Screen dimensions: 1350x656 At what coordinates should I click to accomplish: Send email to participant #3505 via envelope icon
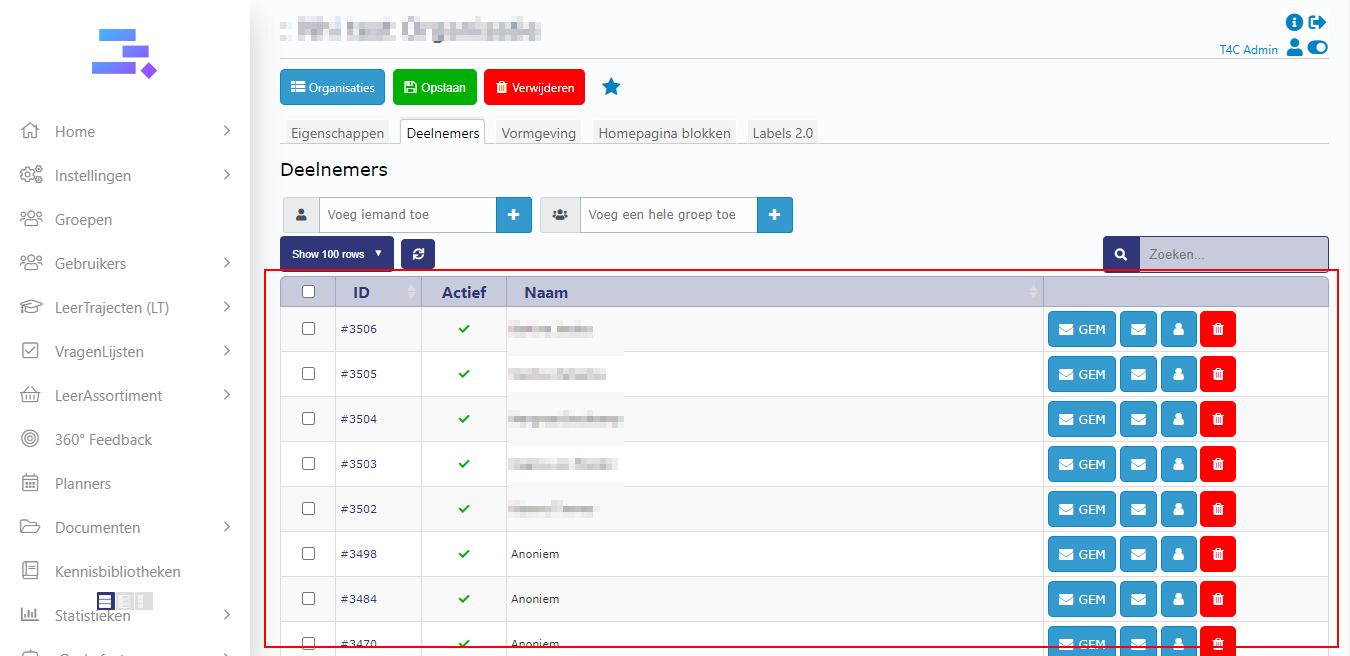click(x=1138, y=374)
